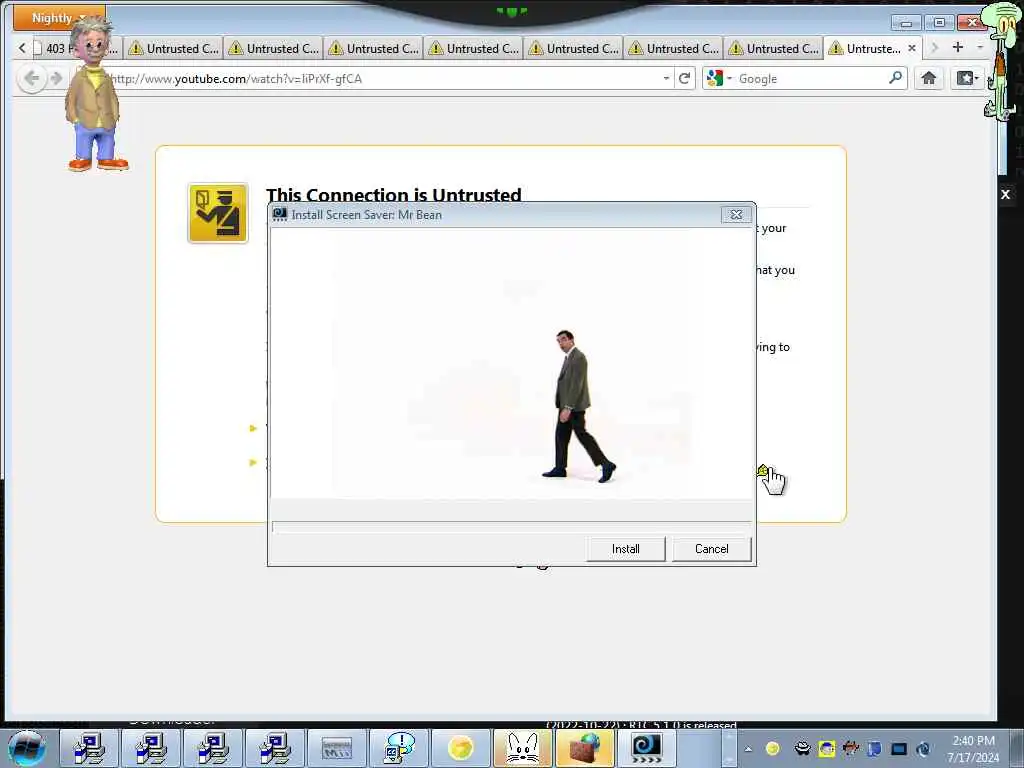This screenshot has height=768, width=1024.
Task: Close the Install Screen Saver dialog
Action: (736, 215)
